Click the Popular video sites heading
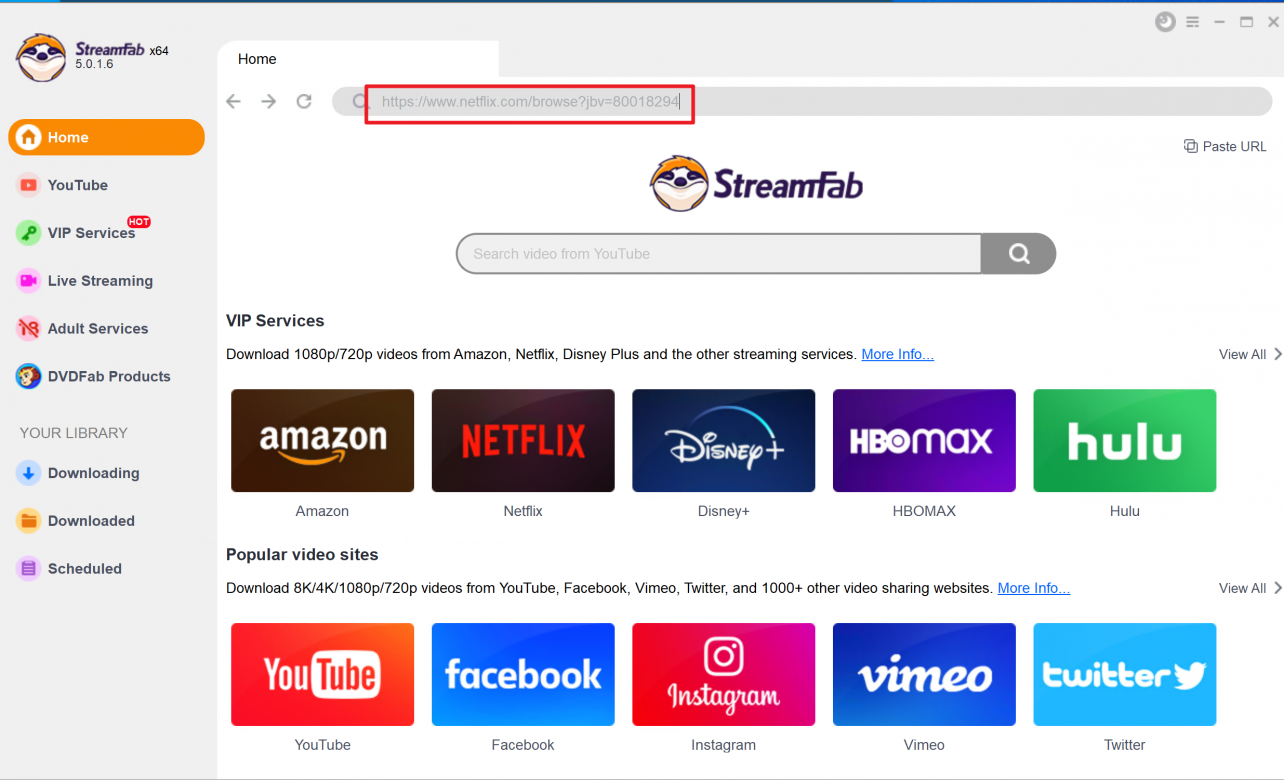 tap(302, 555)
